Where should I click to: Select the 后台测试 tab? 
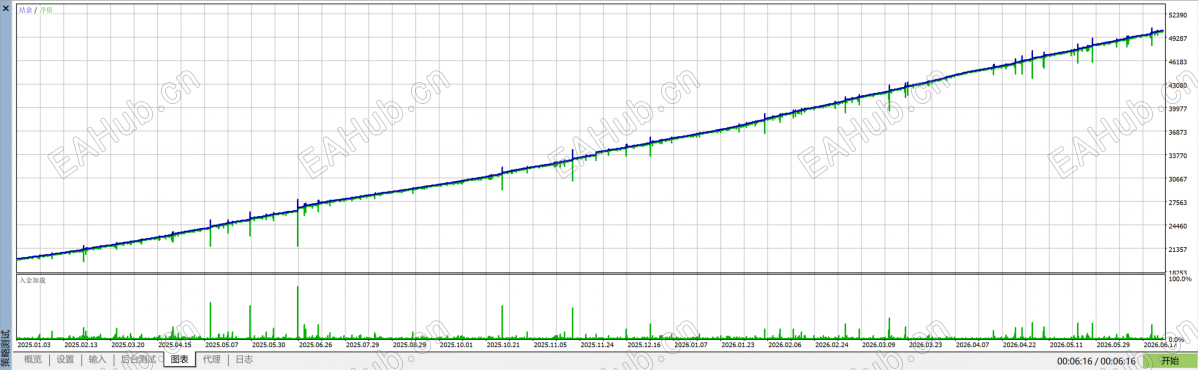[138, 359]
